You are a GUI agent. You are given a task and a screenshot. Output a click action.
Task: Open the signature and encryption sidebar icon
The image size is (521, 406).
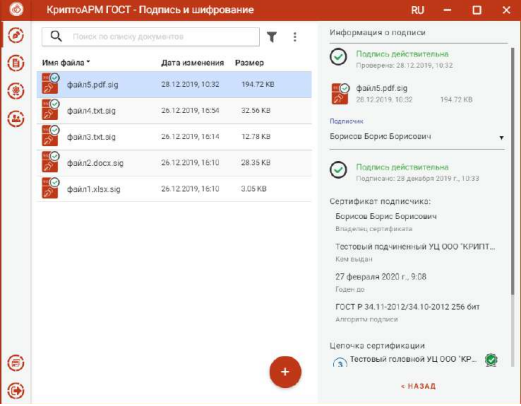click(x=16, y=35)
